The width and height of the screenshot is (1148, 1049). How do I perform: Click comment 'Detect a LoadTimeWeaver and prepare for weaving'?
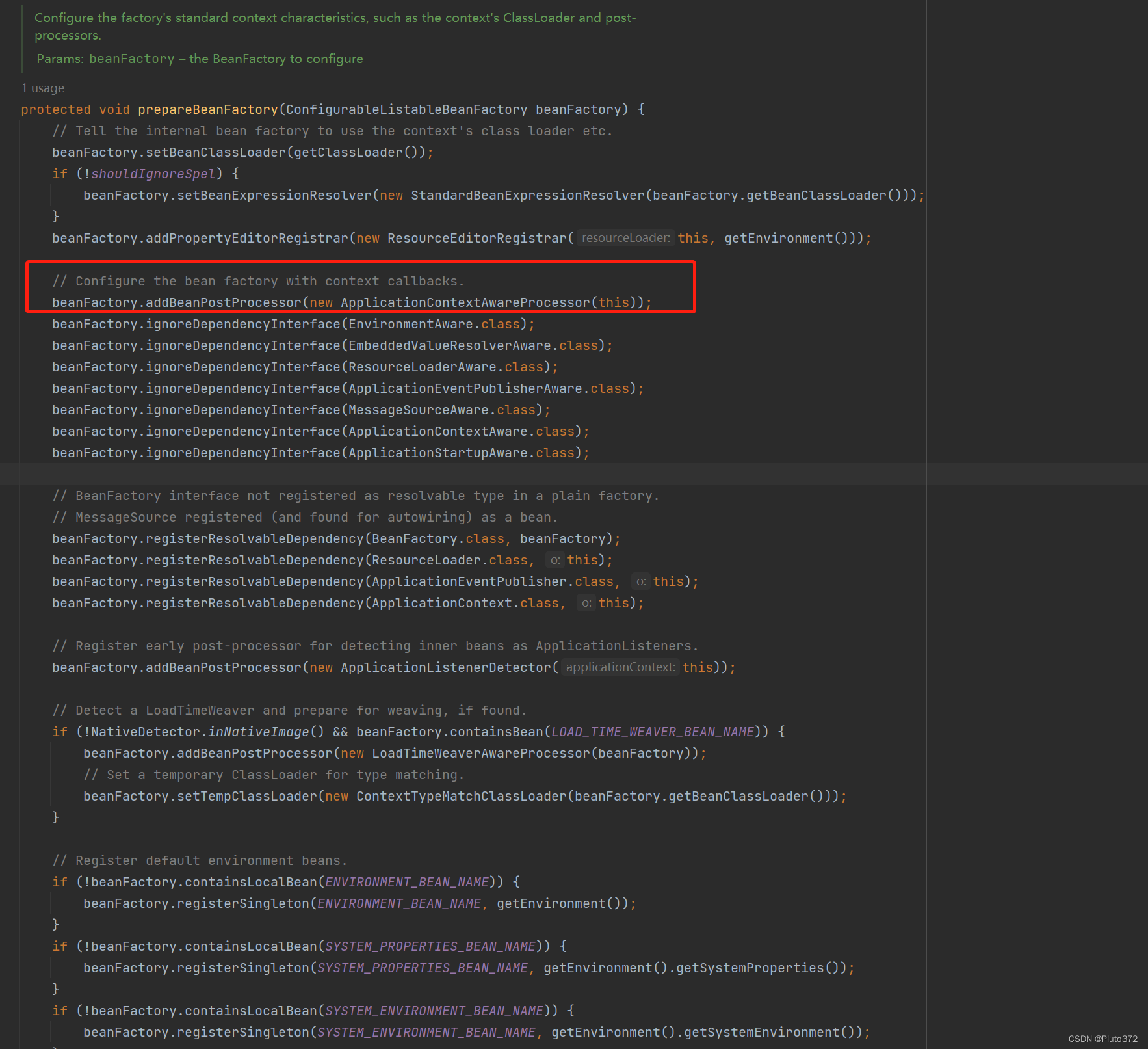point(289,710)
